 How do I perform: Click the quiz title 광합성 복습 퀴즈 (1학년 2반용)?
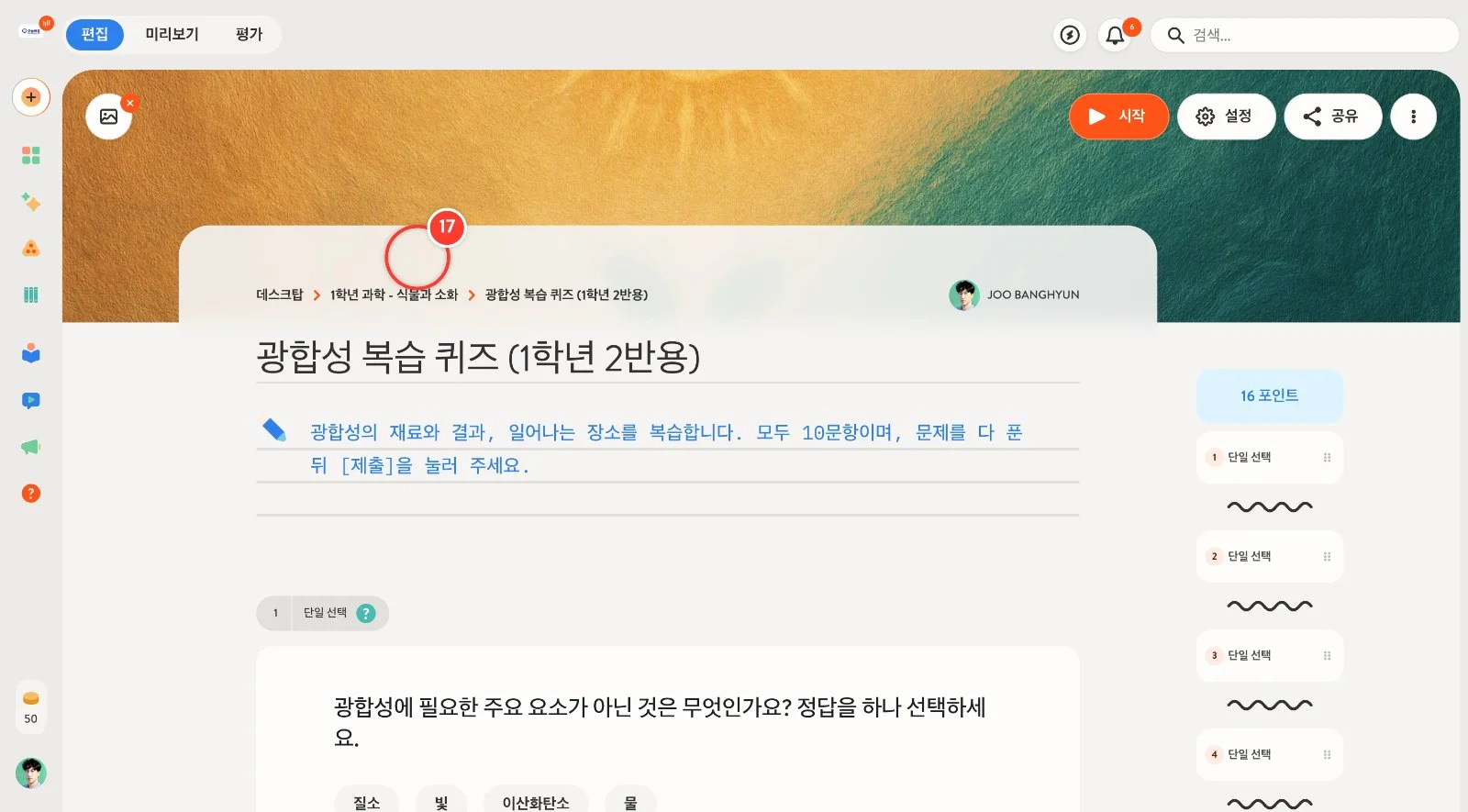[478, 357]
